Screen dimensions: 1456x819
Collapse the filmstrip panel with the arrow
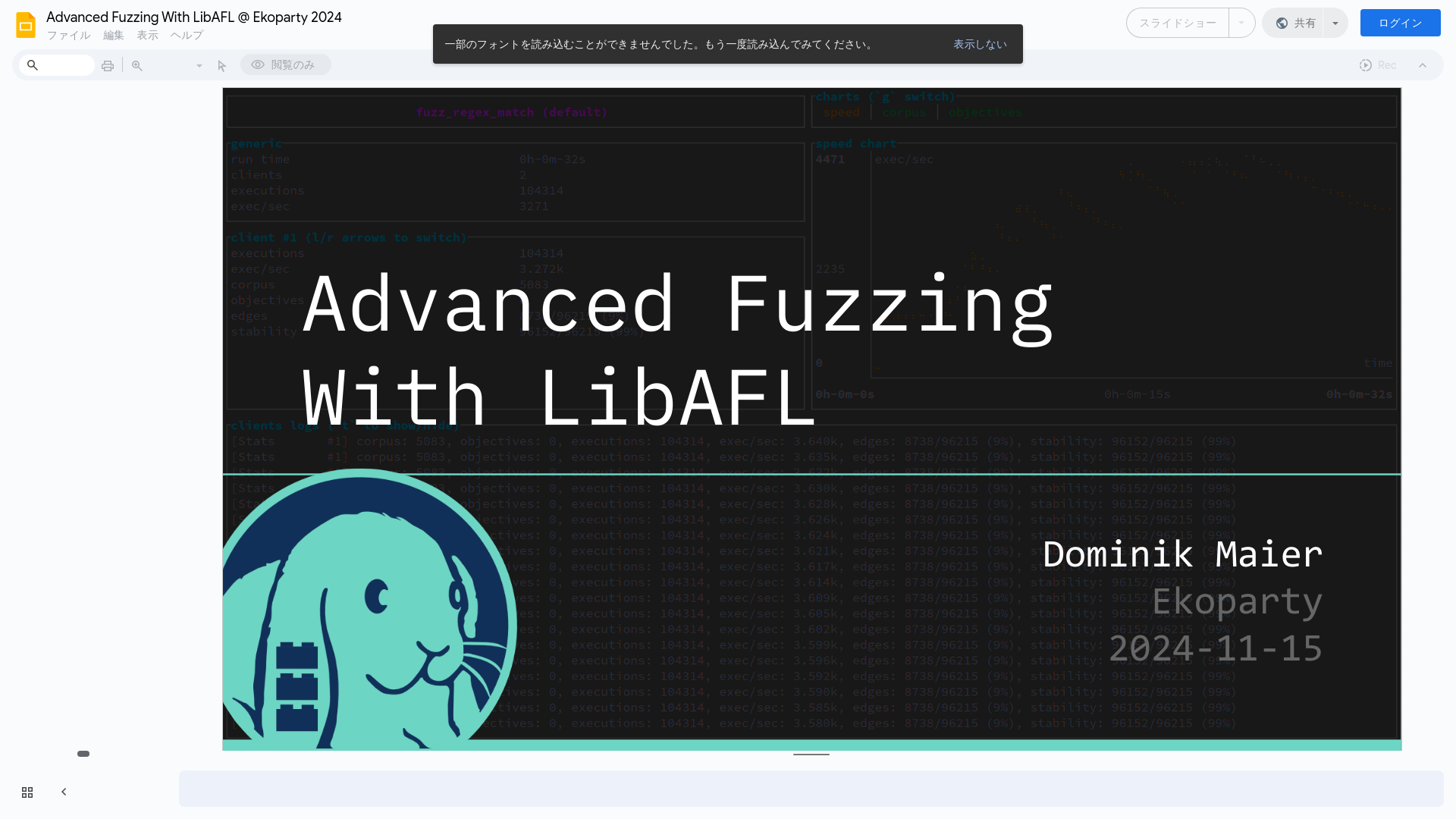tap(64, 792)
